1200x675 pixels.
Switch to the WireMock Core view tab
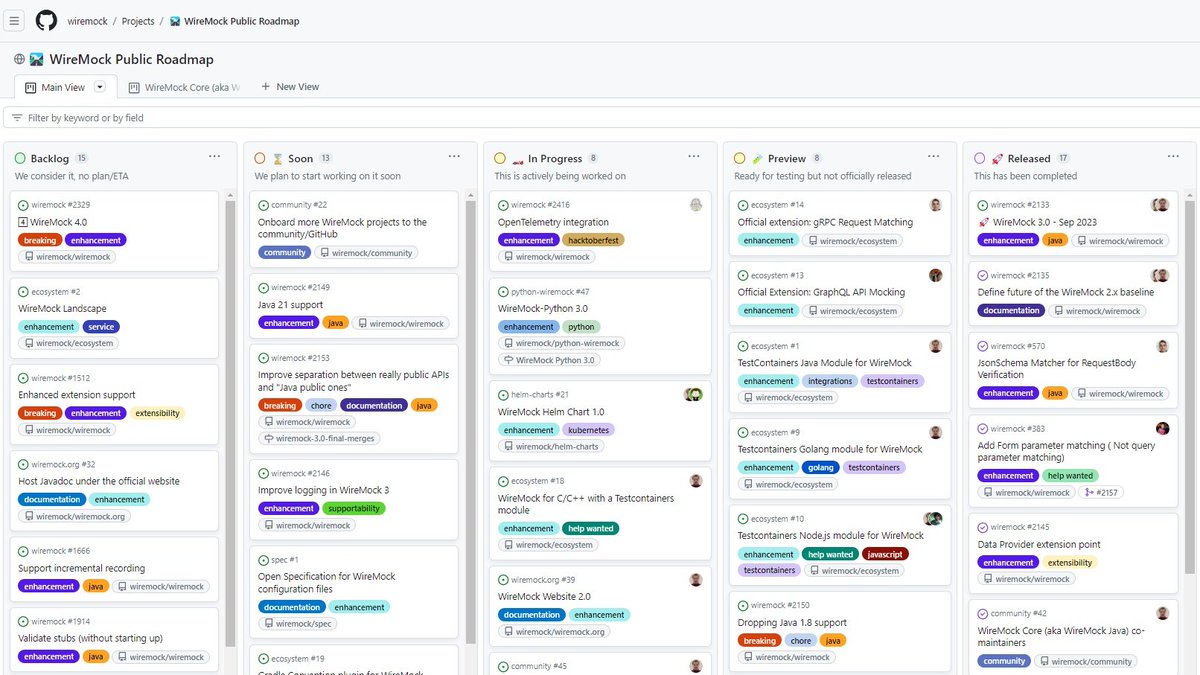(184, 87)
